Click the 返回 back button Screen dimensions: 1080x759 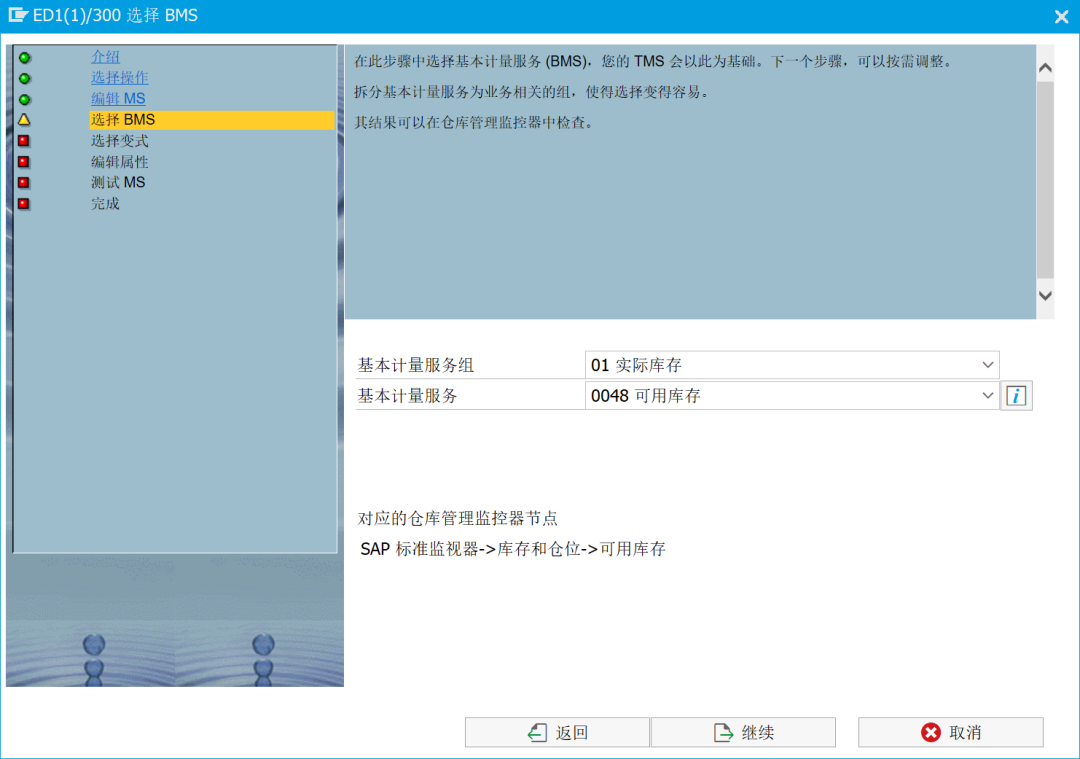[557, 732]
